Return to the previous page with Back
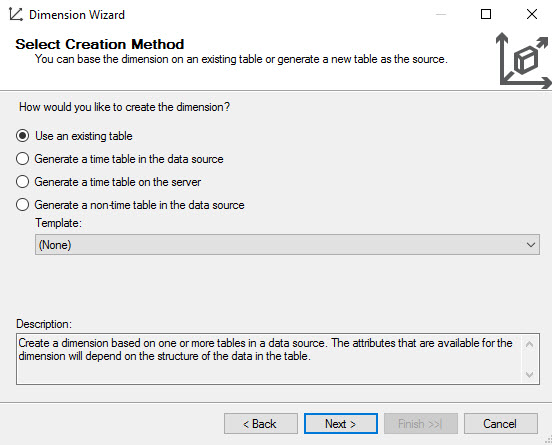The width and height of the screenshot is (552, 445). 261,424
